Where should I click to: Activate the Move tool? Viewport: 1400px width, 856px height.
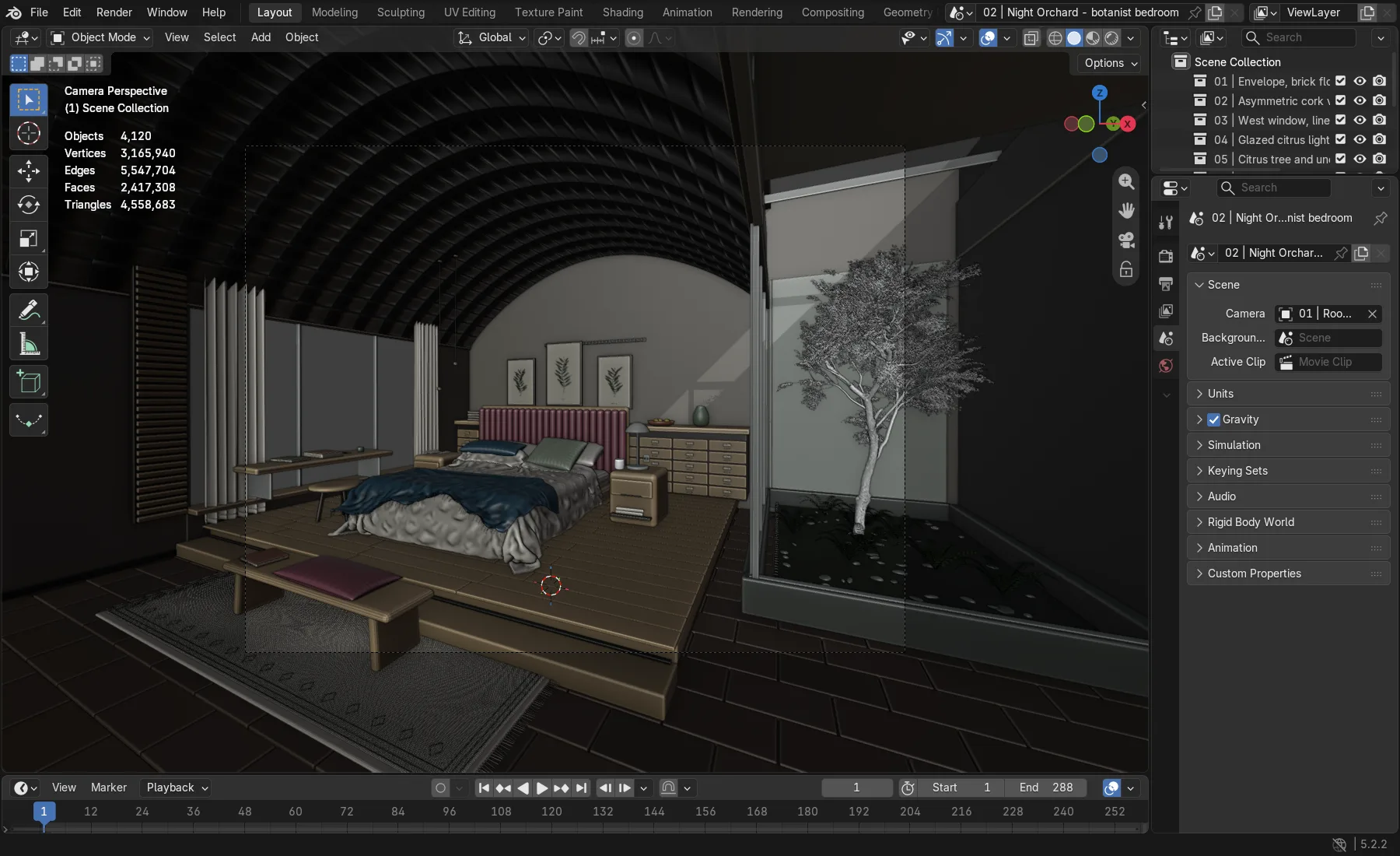coord(29,170)
